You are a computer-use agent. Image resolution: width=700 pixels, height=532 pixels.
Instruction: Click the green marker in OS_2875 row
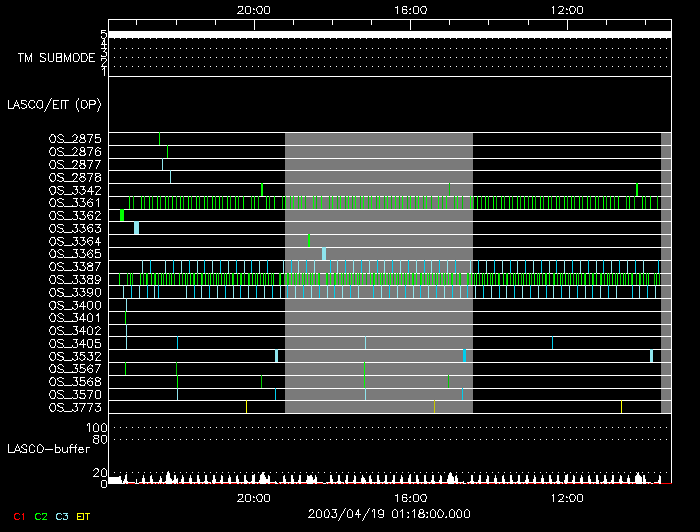pos(159,139)
